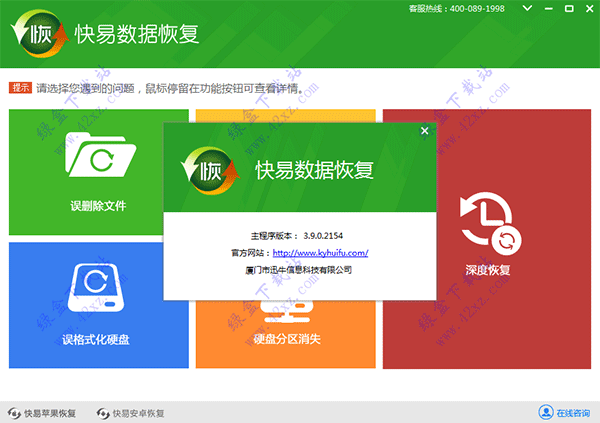
Task: Close the main application window
Action: [x=590, y=8]
